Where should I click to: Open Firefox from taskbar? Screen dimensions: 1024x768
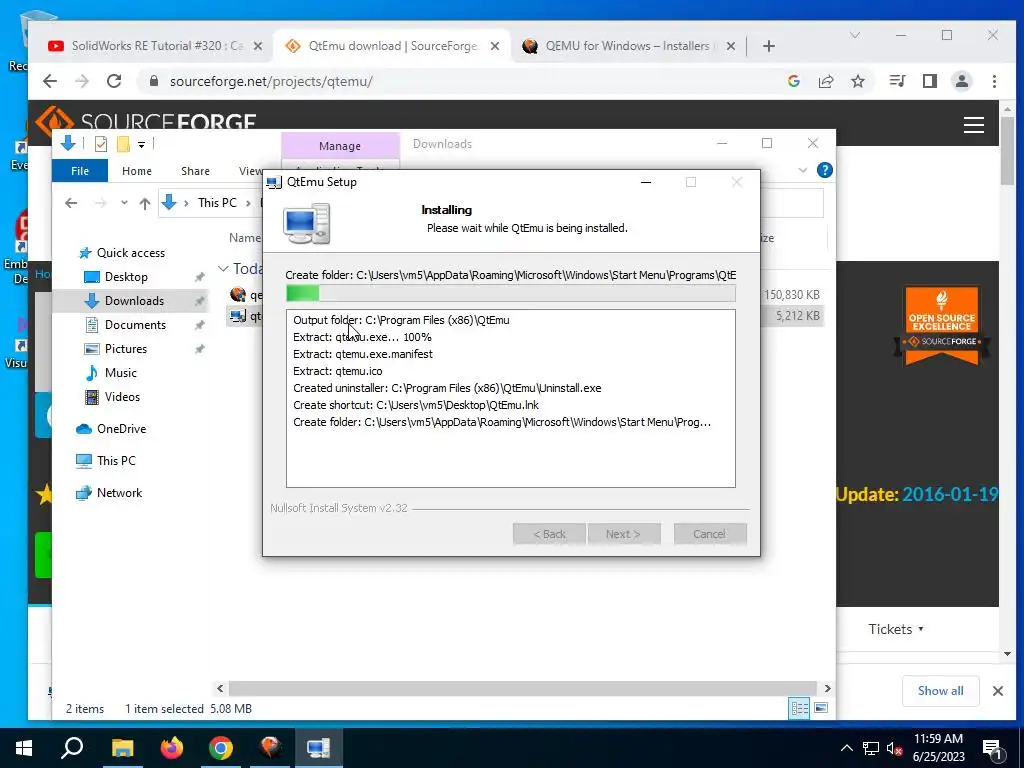click(x=172, y=748)
